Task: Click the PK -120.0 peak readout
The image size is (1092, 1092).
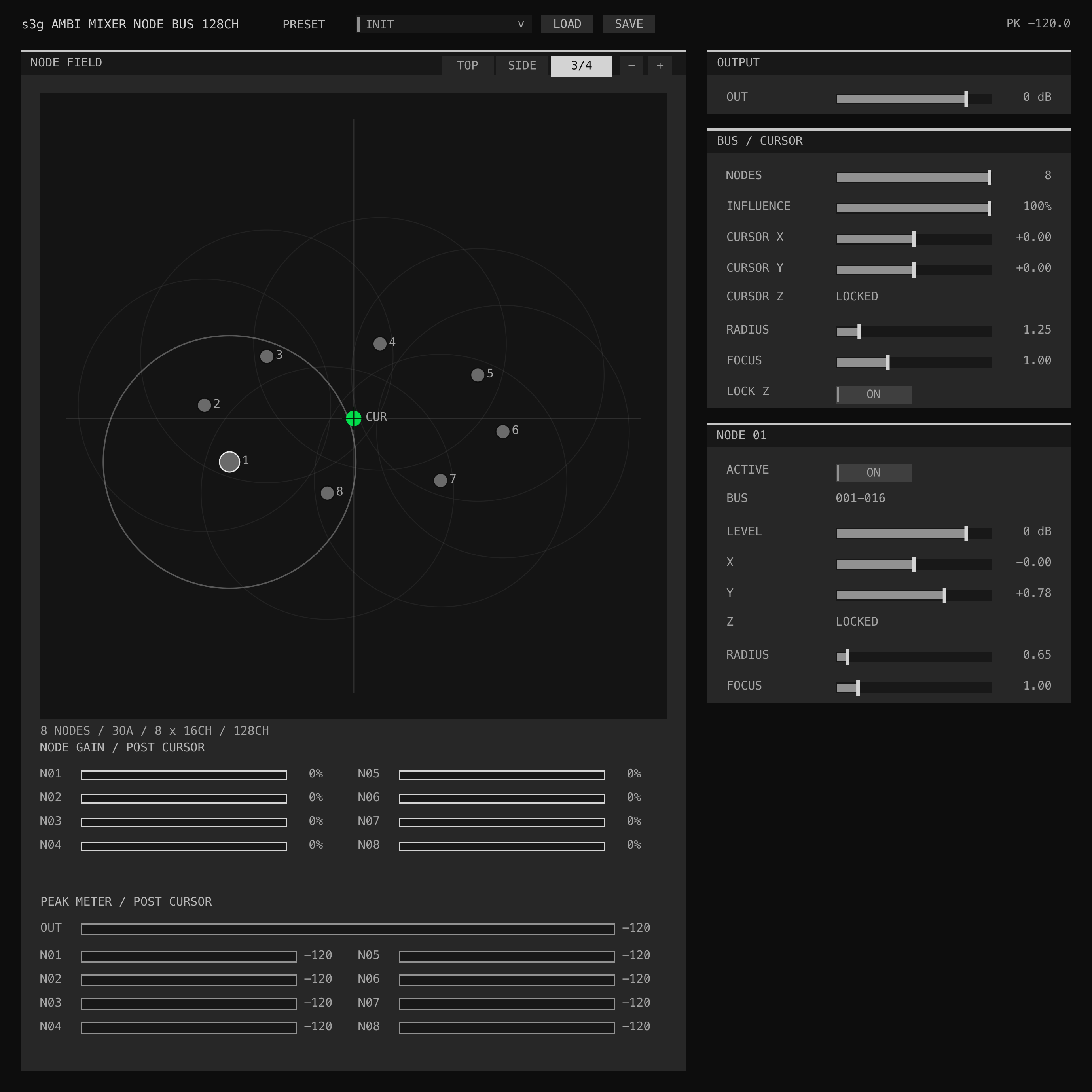Action: [1038, 24]
